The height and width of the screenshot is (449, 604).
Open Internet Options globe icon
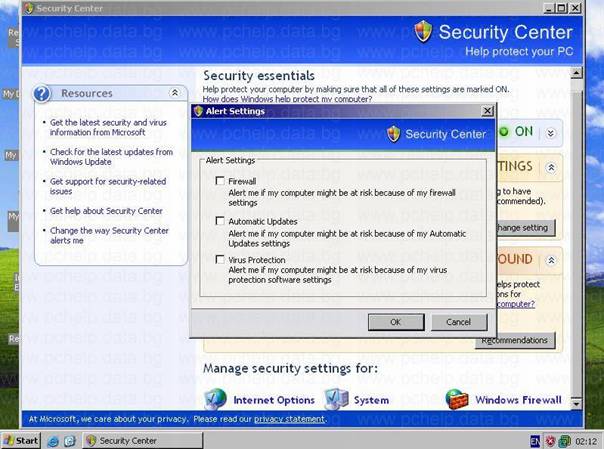point(216,399)
